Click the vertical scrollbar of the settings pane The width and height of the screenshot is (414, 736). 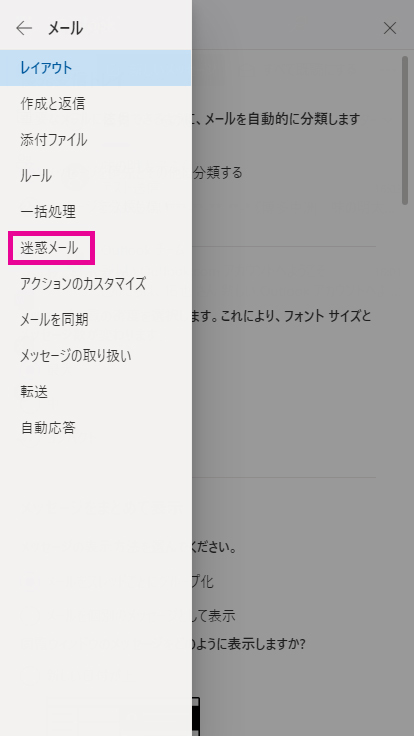pyautogui.click(x=405, y=130)
